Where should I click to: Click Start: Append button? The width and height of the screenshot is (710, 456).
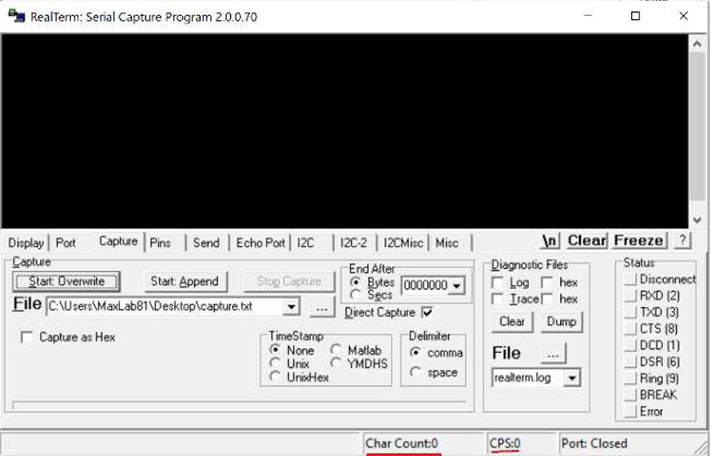coord(185,282)
